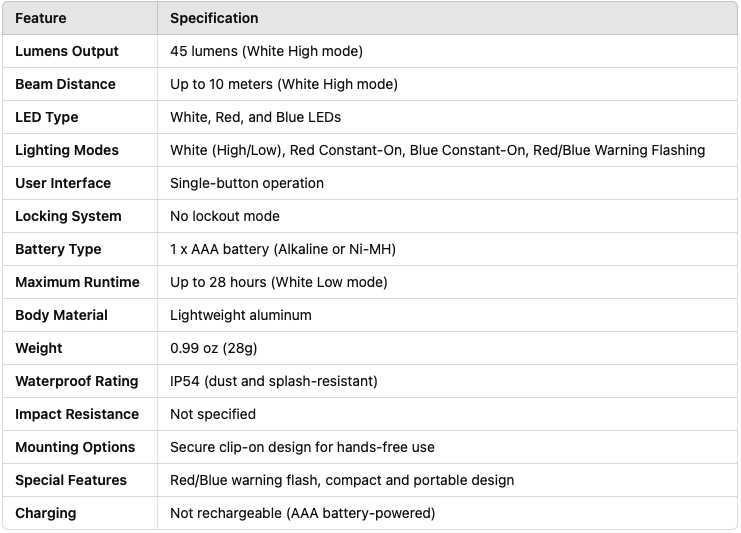The image size is (741, 533).
Task: Select 'Red/Blue warning flash, compact and portable design'
Action: click(342, 480)
